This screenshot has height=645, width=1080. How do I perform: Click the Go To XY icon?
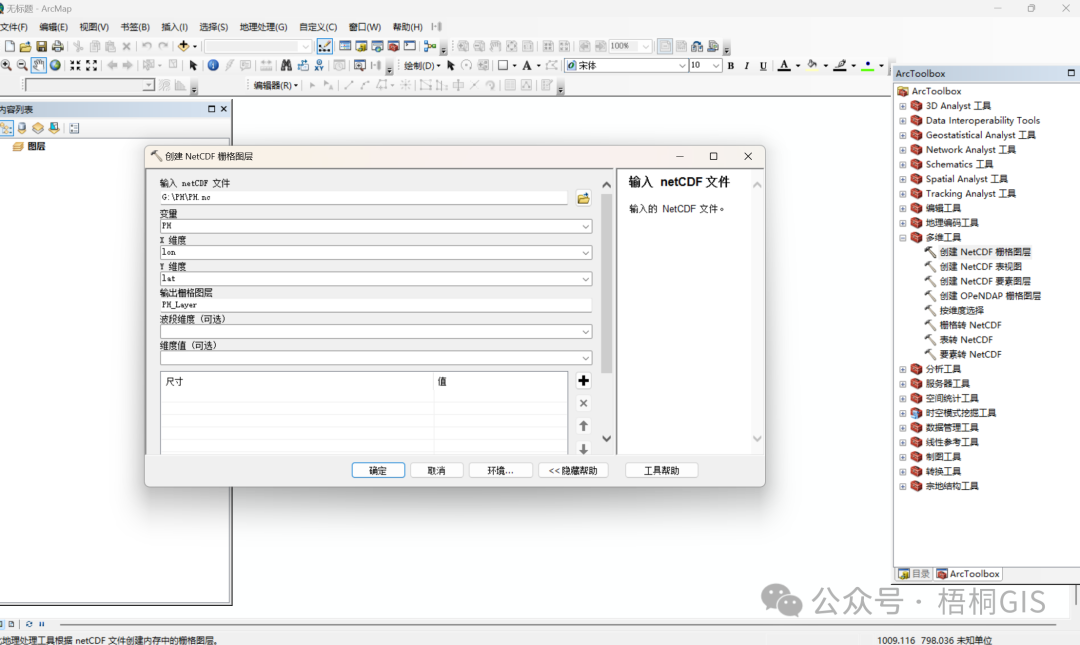[x=319, y=65]
